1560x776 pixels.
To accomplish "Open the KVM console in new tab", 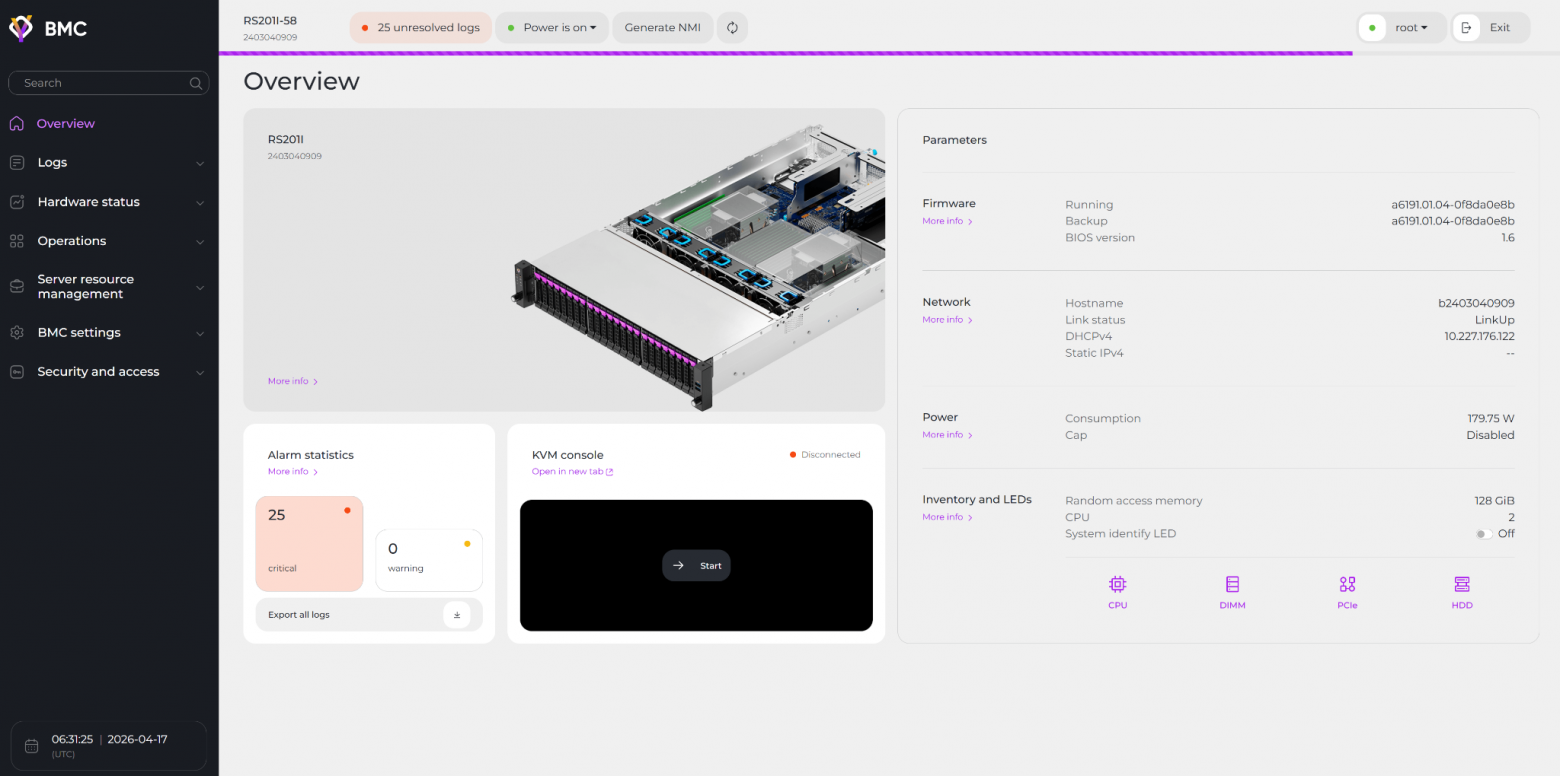I will tap(572, 472).
